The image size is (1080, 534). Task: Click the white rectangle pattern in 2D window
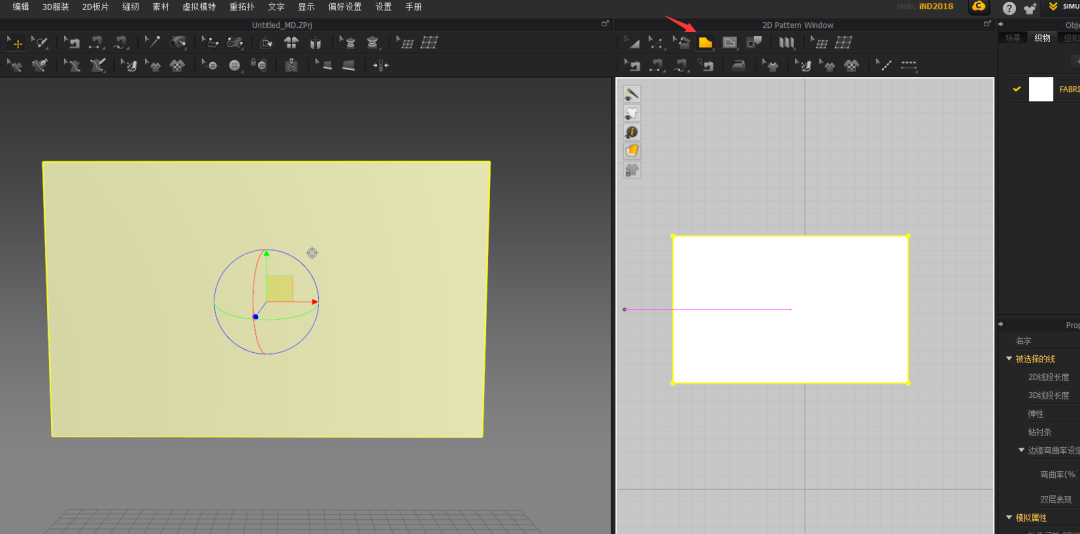pos(790,309)
